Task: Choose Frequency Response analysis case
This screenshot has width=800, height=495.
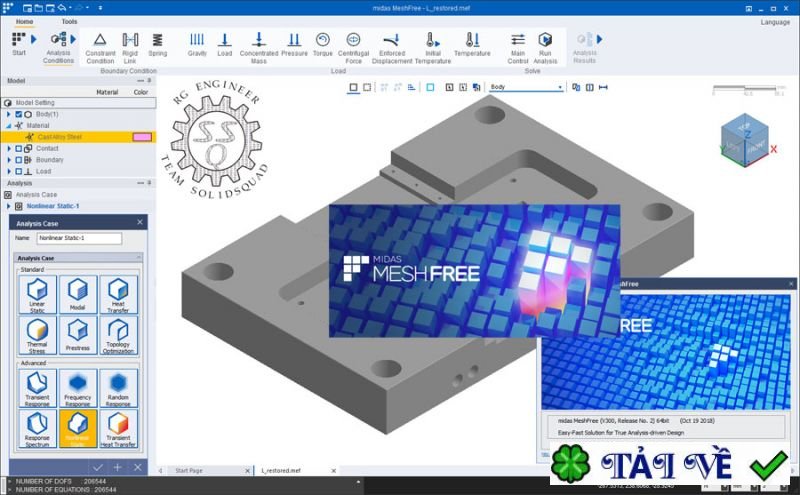Action: click(x=78, y=388)
